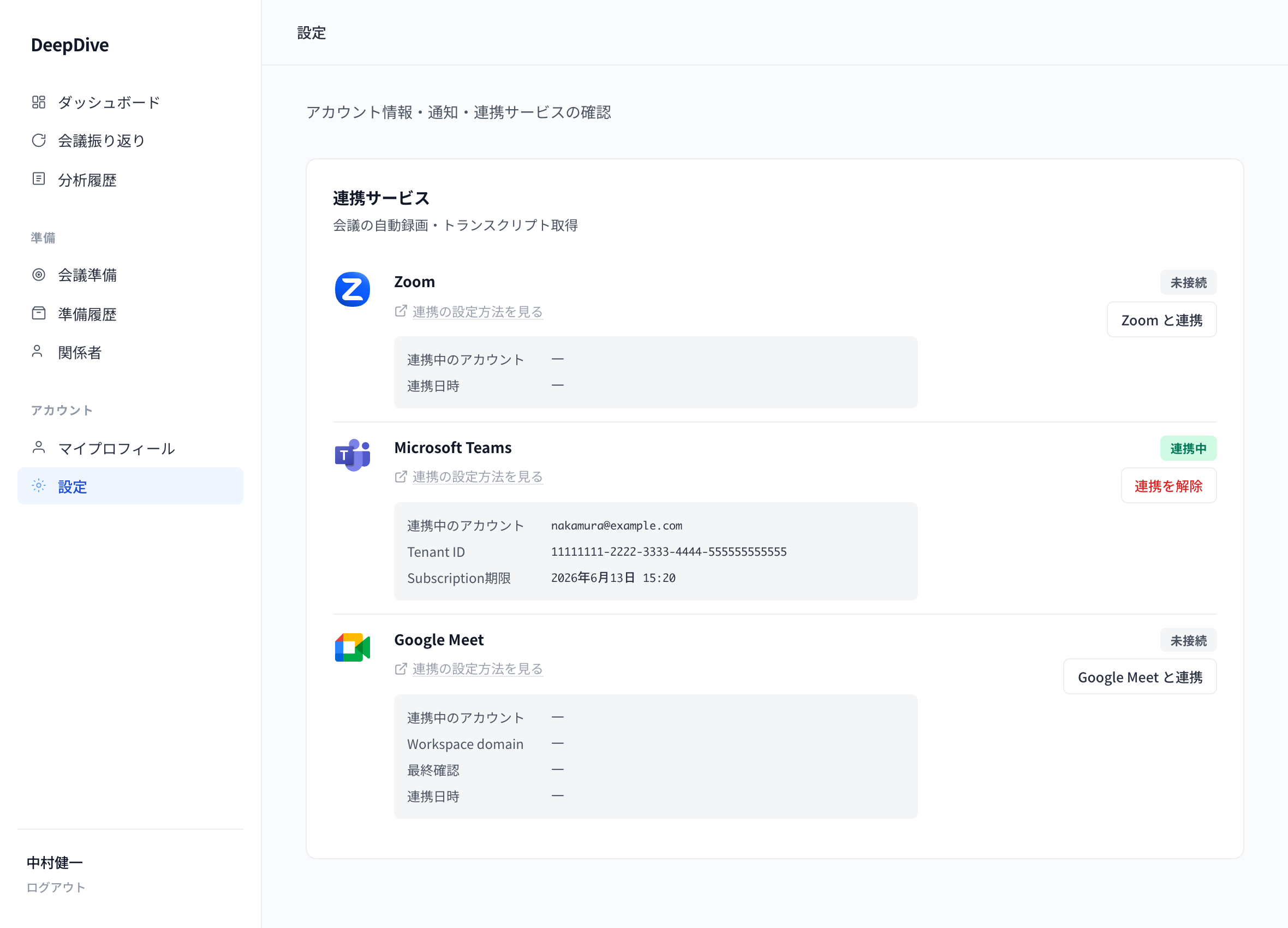Click the Workspace domain label
Image resolution: width=1288 pixels, height=928 pixels.
point(465,743)
